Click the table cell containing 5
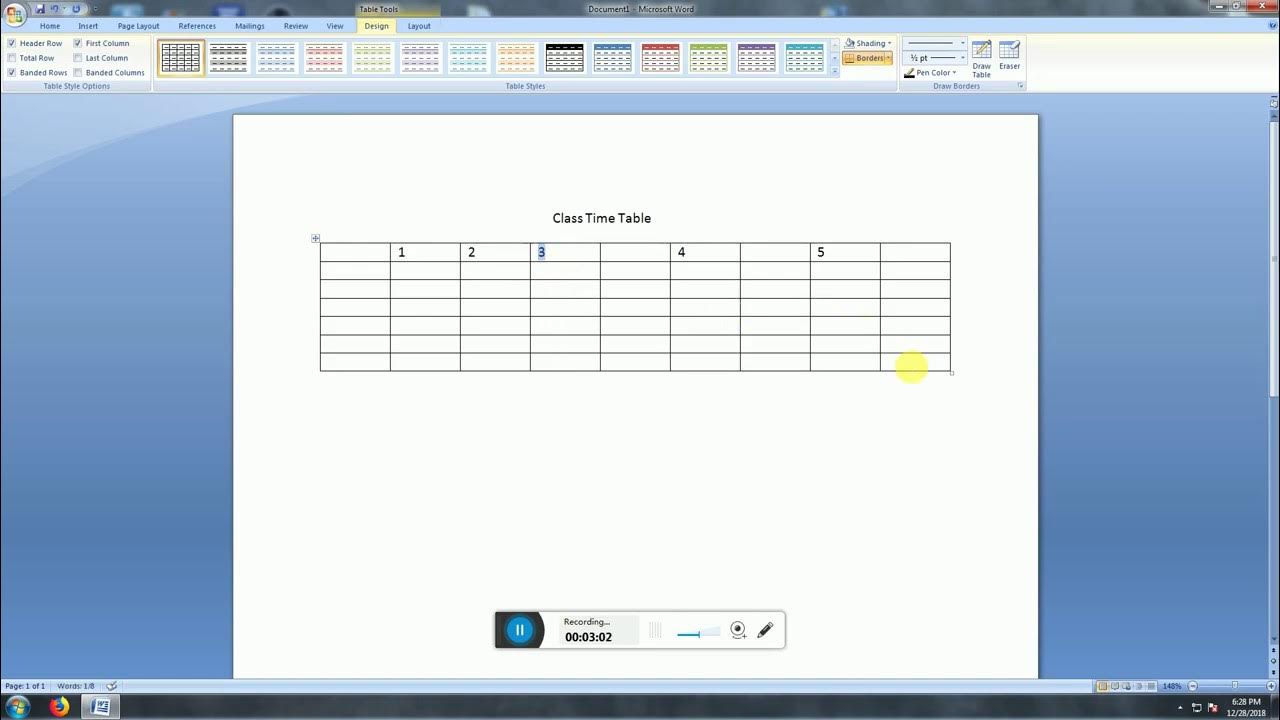Image resolution: width=1280 pixels, height=720 pixels. pyautogui.click(x=845, y=252)
